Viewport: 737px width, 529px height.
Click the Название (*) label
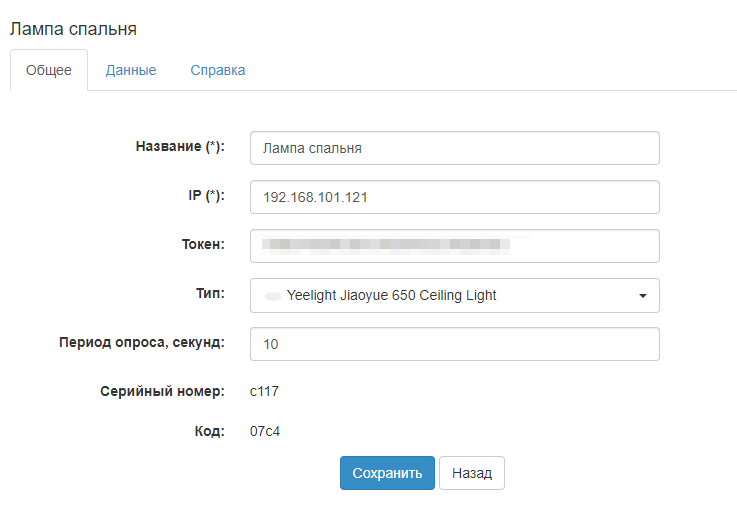coord(180,147)
